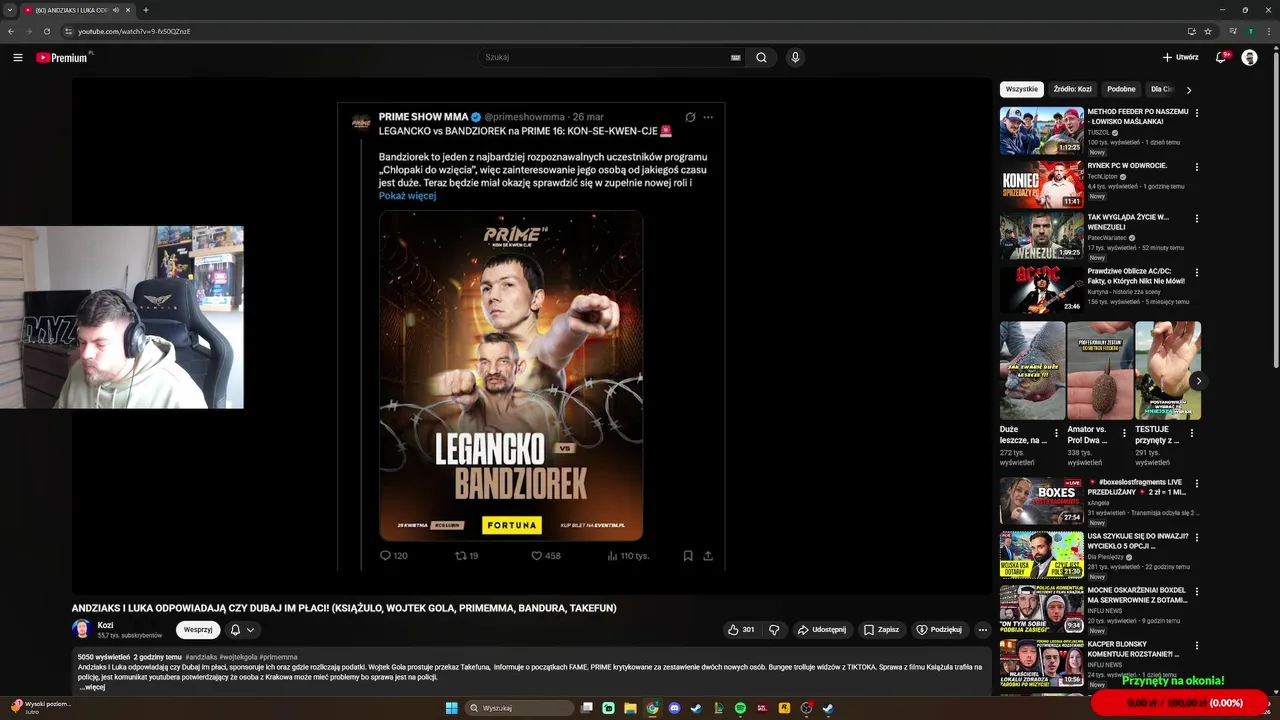This screenshot has width=1280, height=720.
Task: Go to YouTube Premium home logo
Action: (64, 57)
